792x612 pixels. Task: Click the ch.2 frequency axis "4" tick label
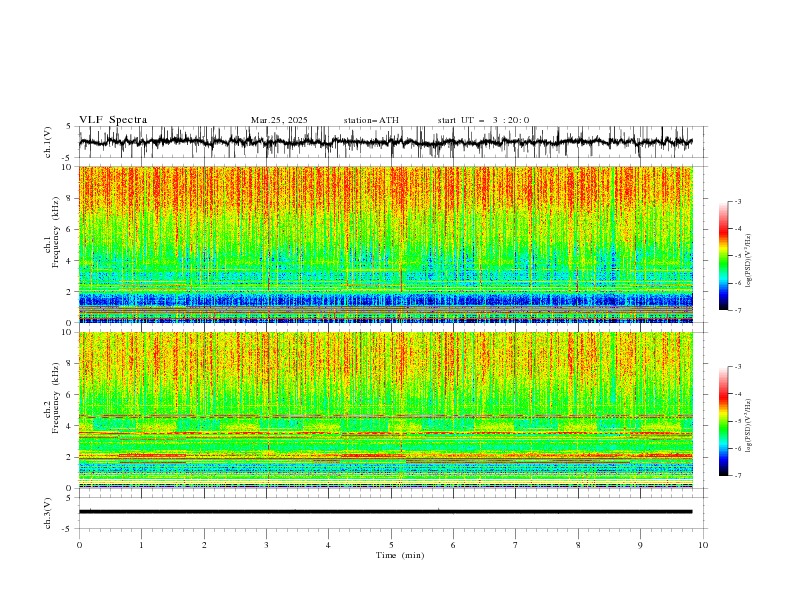71,426
